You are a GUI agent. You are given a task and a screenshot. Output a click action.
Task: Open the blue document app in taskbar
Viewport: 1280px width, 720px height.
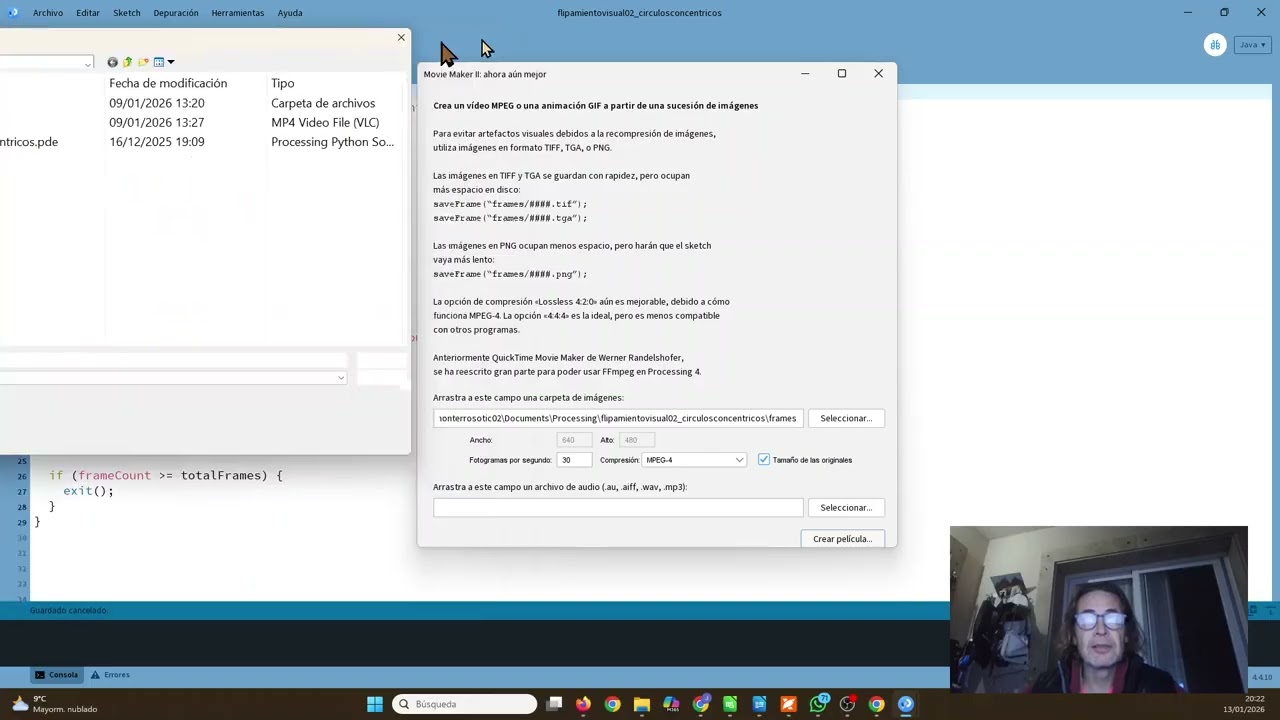point(759,704)
